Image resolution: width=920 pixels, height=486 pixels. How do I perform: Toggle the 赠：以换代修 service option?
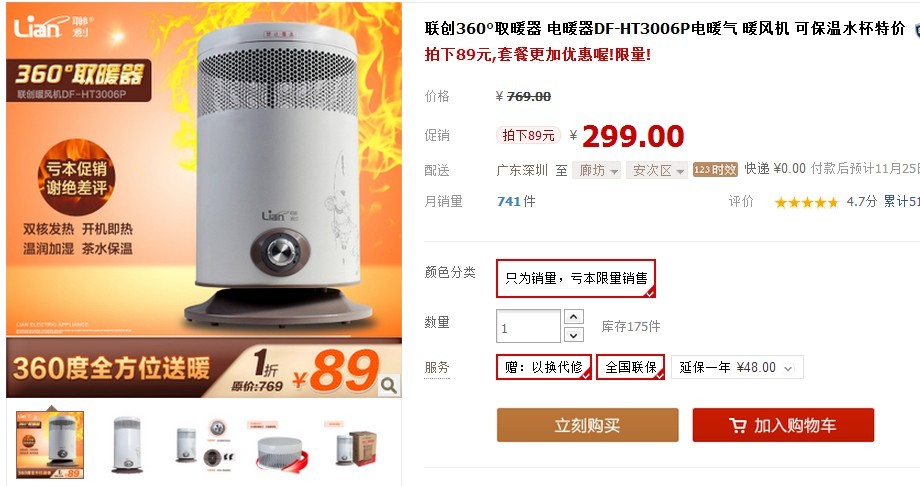pos(543,367)
